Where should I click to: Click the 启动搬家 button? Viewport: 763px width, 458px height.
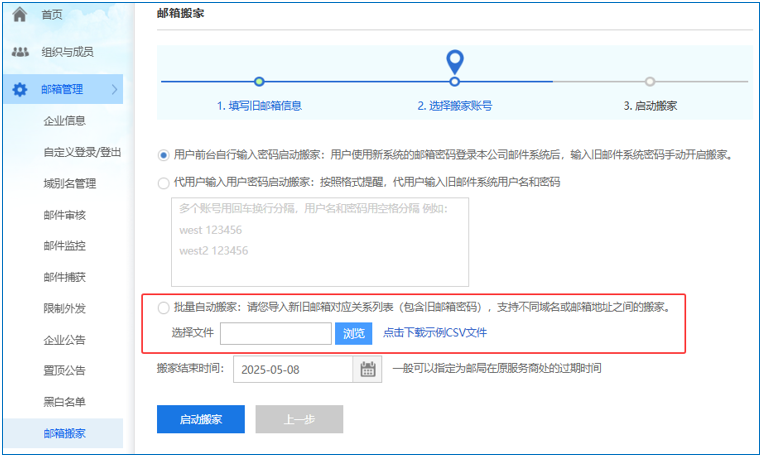[x=200, y=420]
